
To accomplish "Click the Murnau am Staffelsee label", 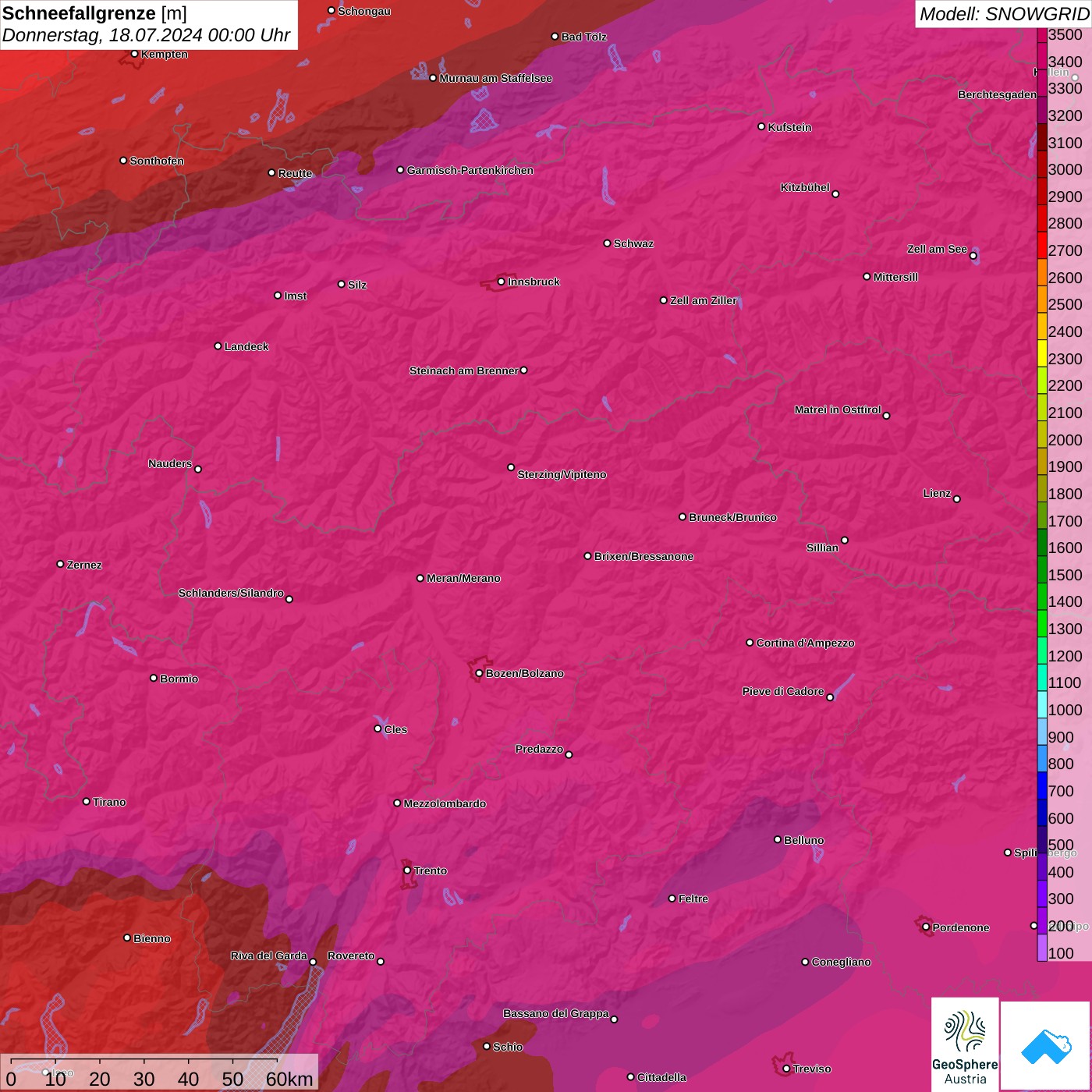I will 495,78.
